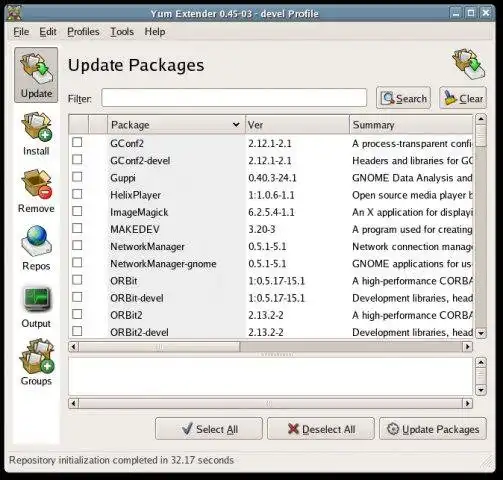The height and width of the screenshot is (480, 503).
Task: Click the 'Repository initialization completed' status text
Action: point(121,460)
